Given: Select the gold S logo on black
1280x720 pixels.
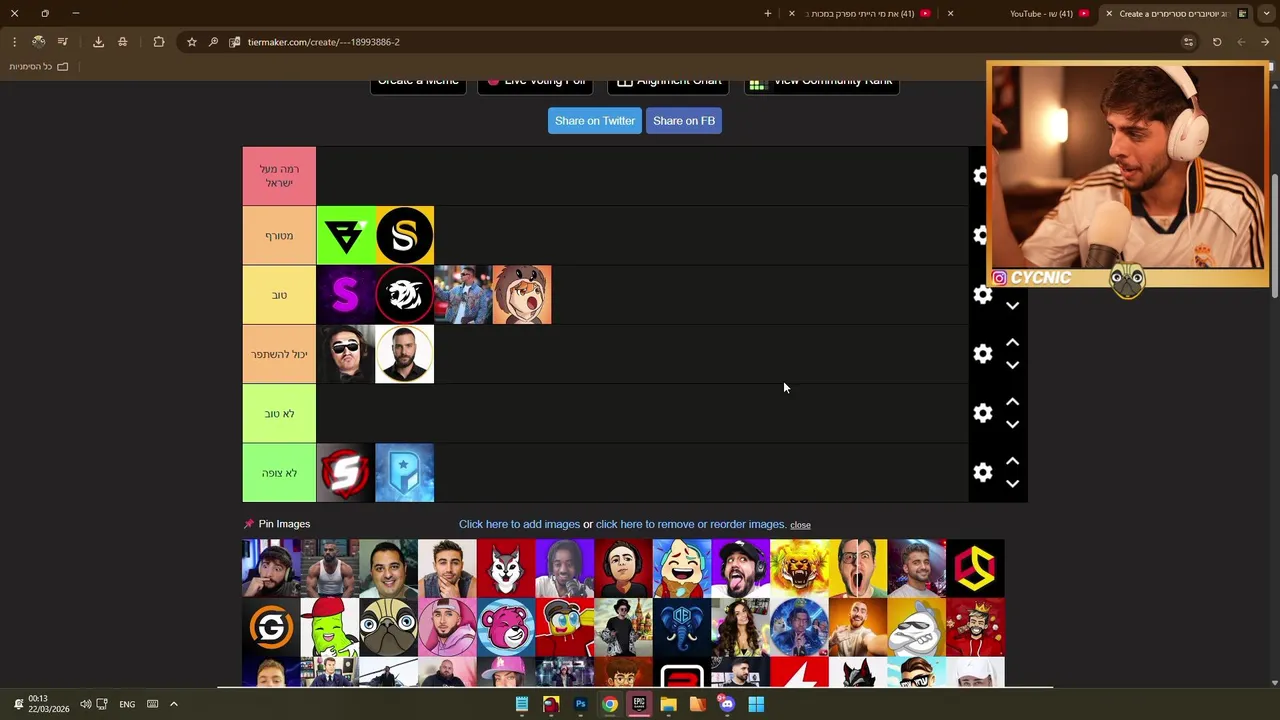Looking at the screenshot, I should click(x=405, y=236).
